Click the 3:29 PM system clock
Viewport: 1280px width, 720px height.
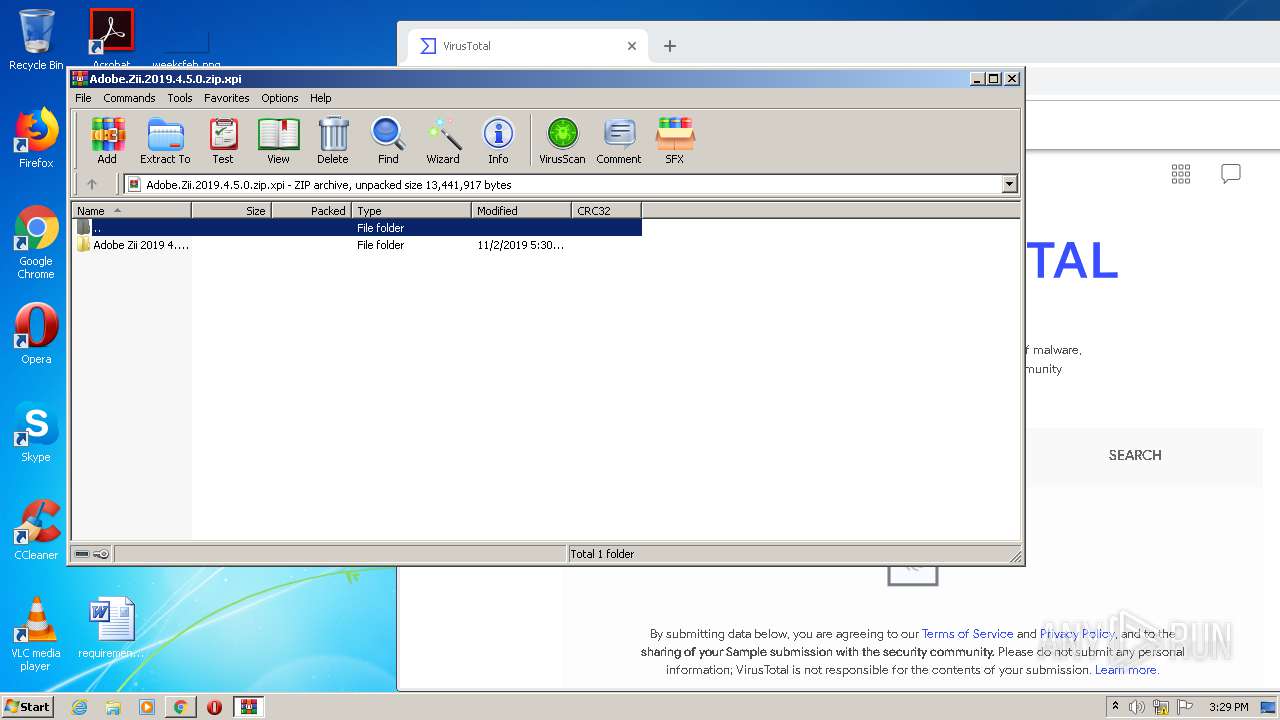tap(1229, 707)
